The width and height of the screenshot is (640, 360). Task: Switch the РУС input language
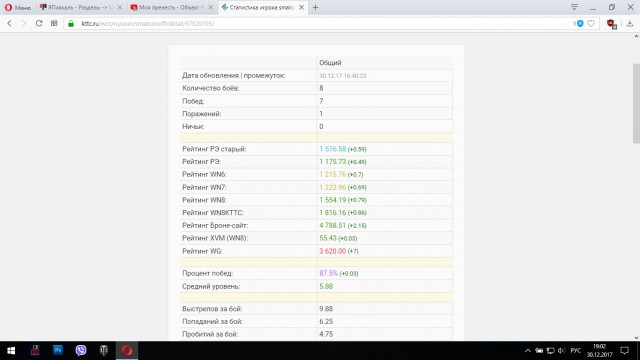[576, 351]
